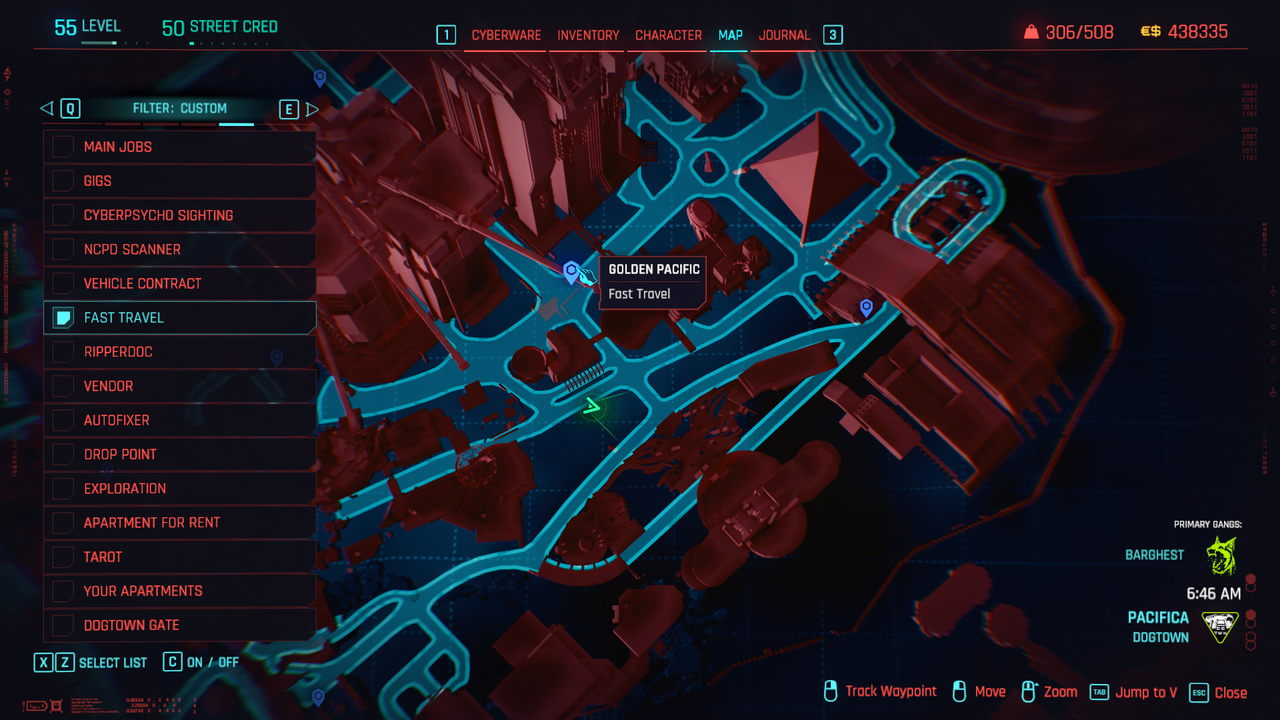Switch to previous filter with left arrow

[x=46, y=109]
